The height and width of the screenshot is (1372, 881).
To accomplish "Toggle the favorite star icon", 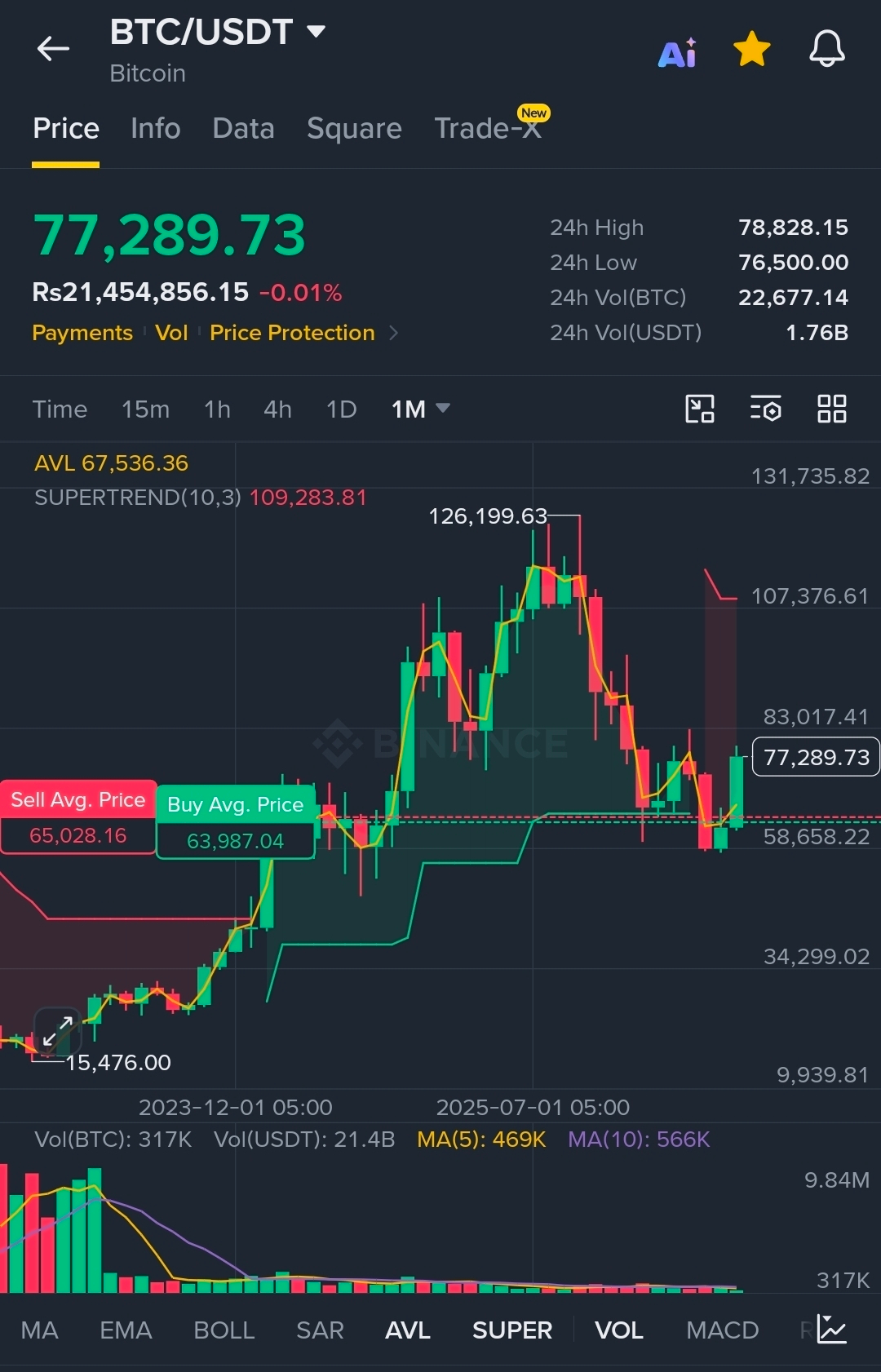I will pyautogui.click(x=752, y=49).
